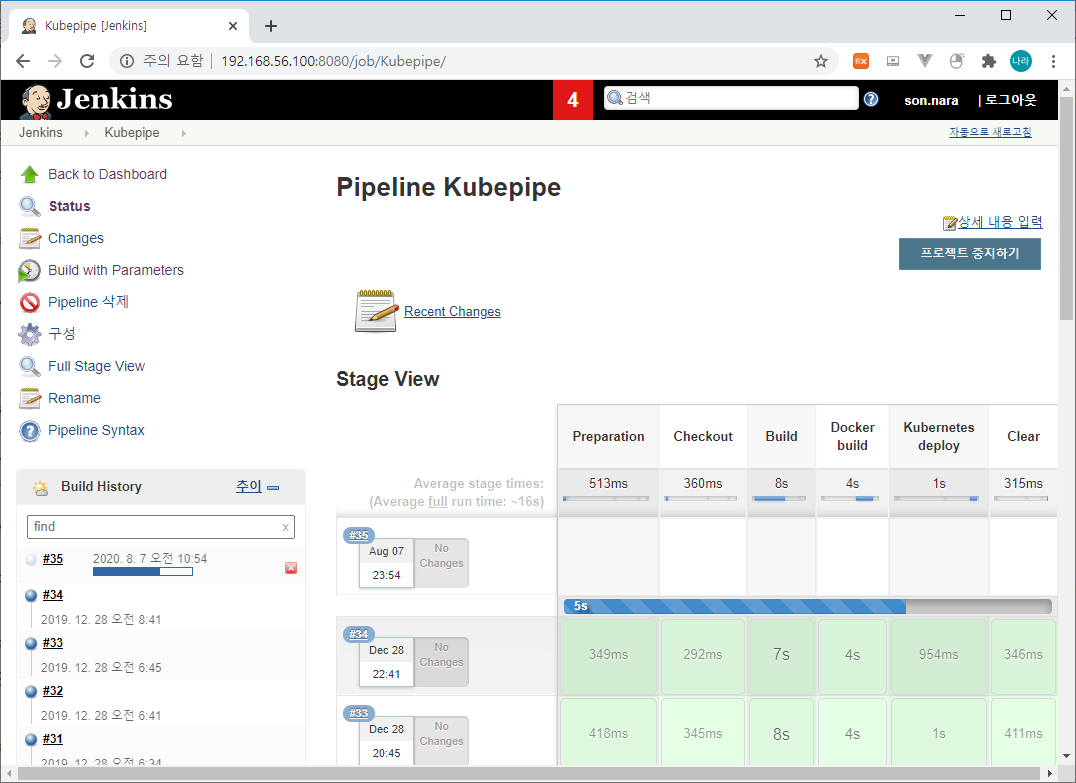This screenshot has width=1076, height=783.
Task: Open the Recent Changes link
Action: pyautogui.click(x=452, y=312)
